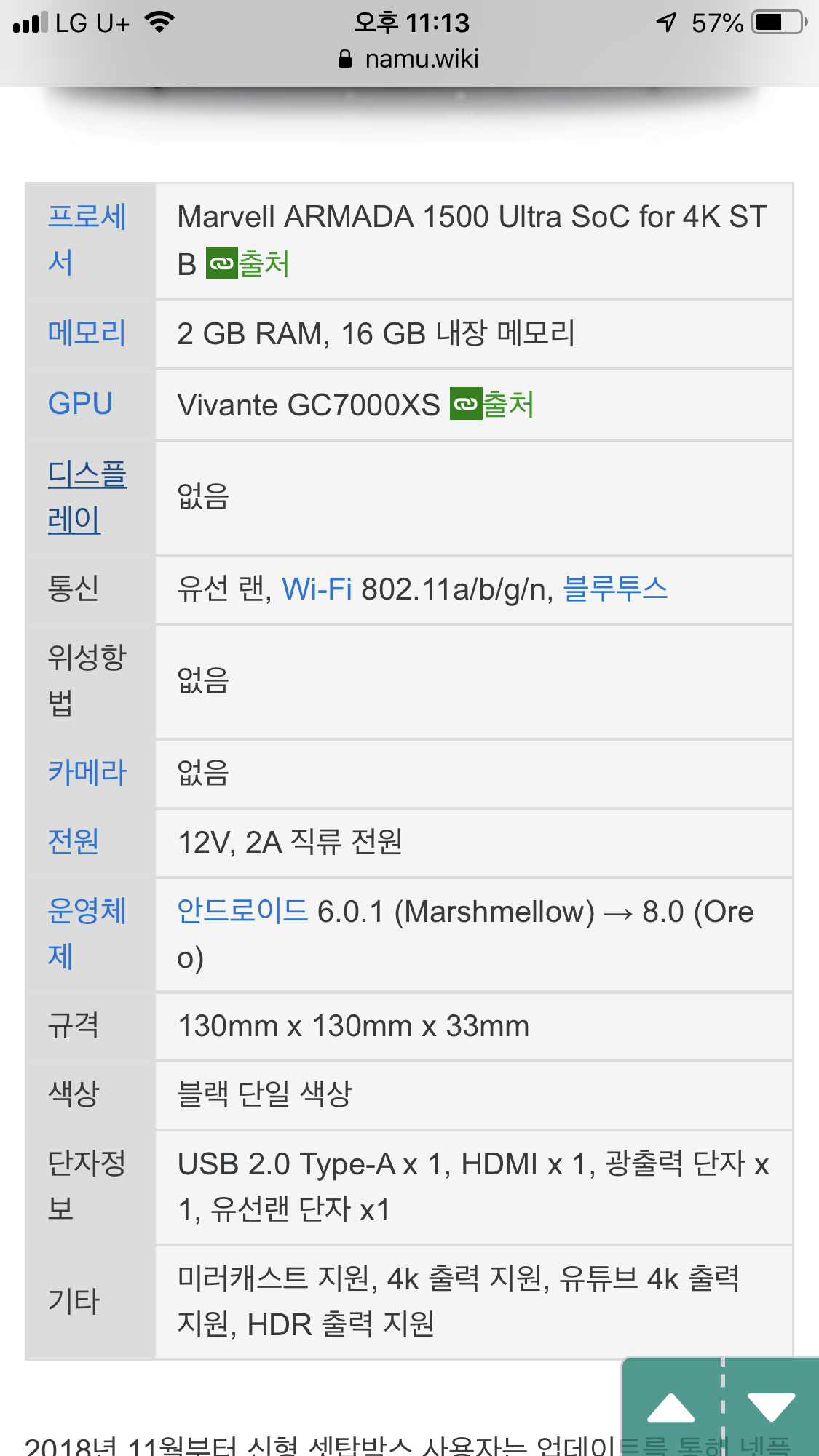Viewport: 819px width, 1456px height.
Task: Open the 운영체제 link
Action: pos(87,933)
